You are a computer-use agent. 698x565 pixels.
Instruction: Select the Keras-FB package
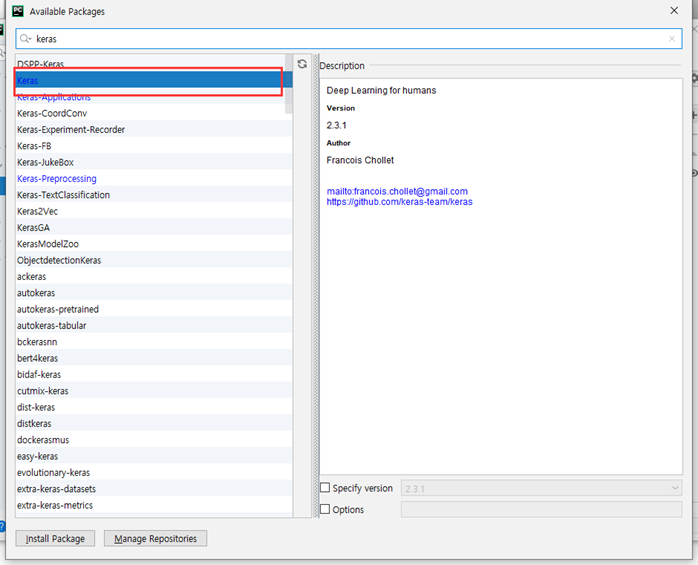154,146
